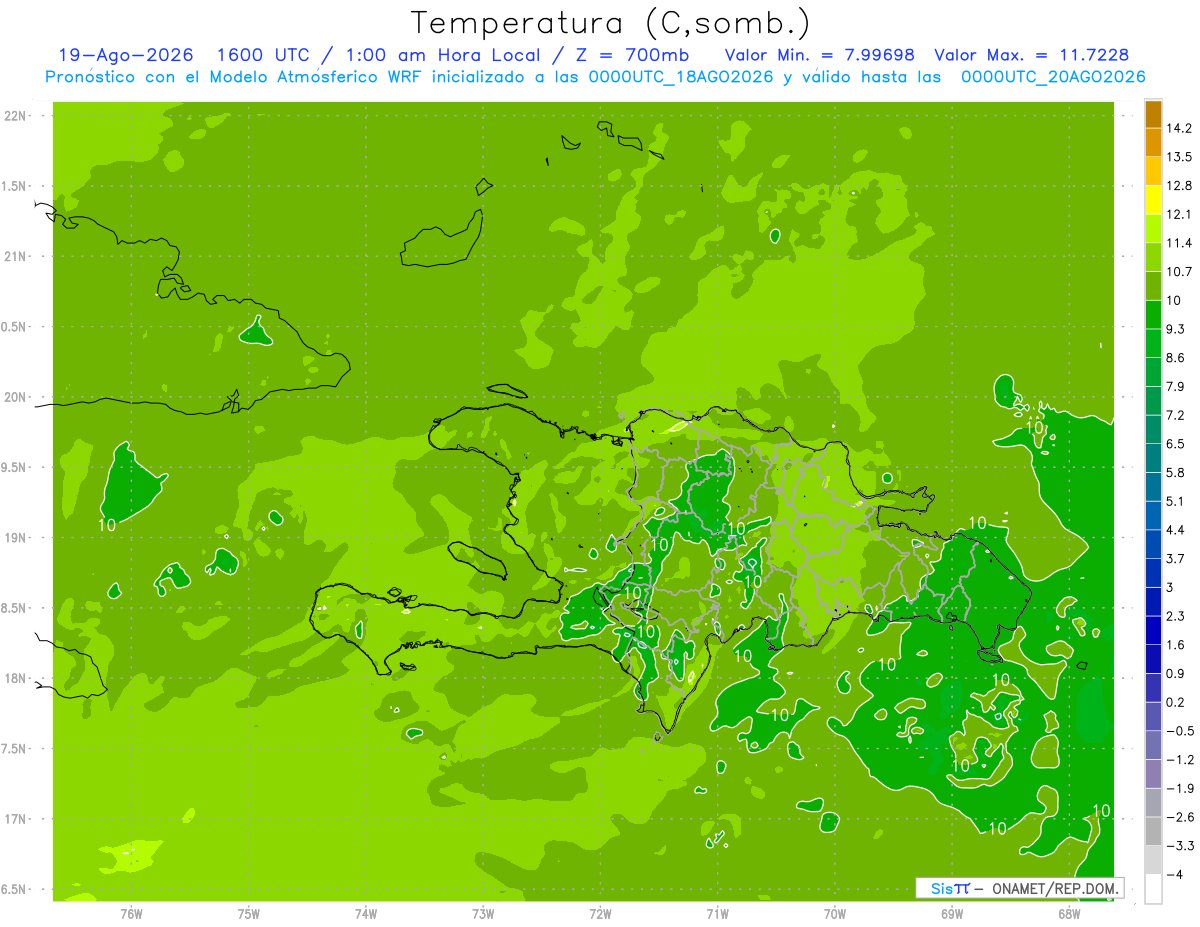Click the 19N latitude label

16,538
